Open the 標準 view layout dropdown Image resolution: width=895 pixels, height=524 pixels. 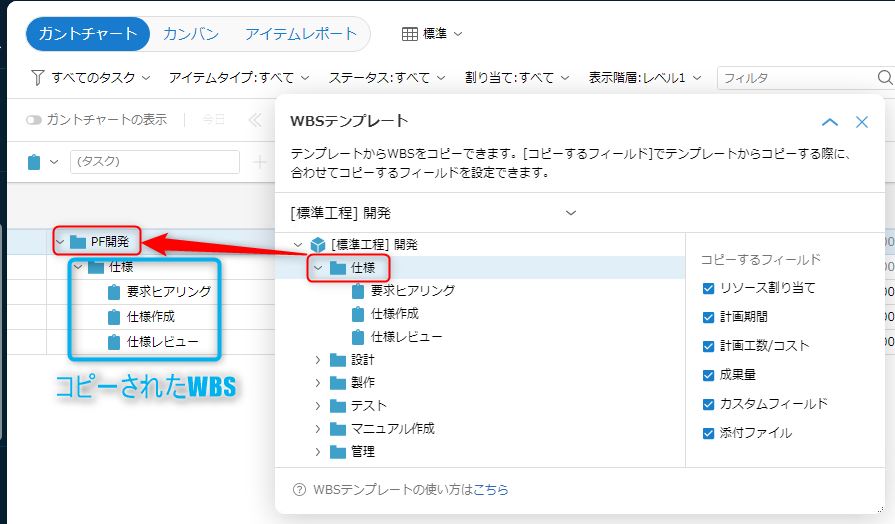[x=432, y=34]
